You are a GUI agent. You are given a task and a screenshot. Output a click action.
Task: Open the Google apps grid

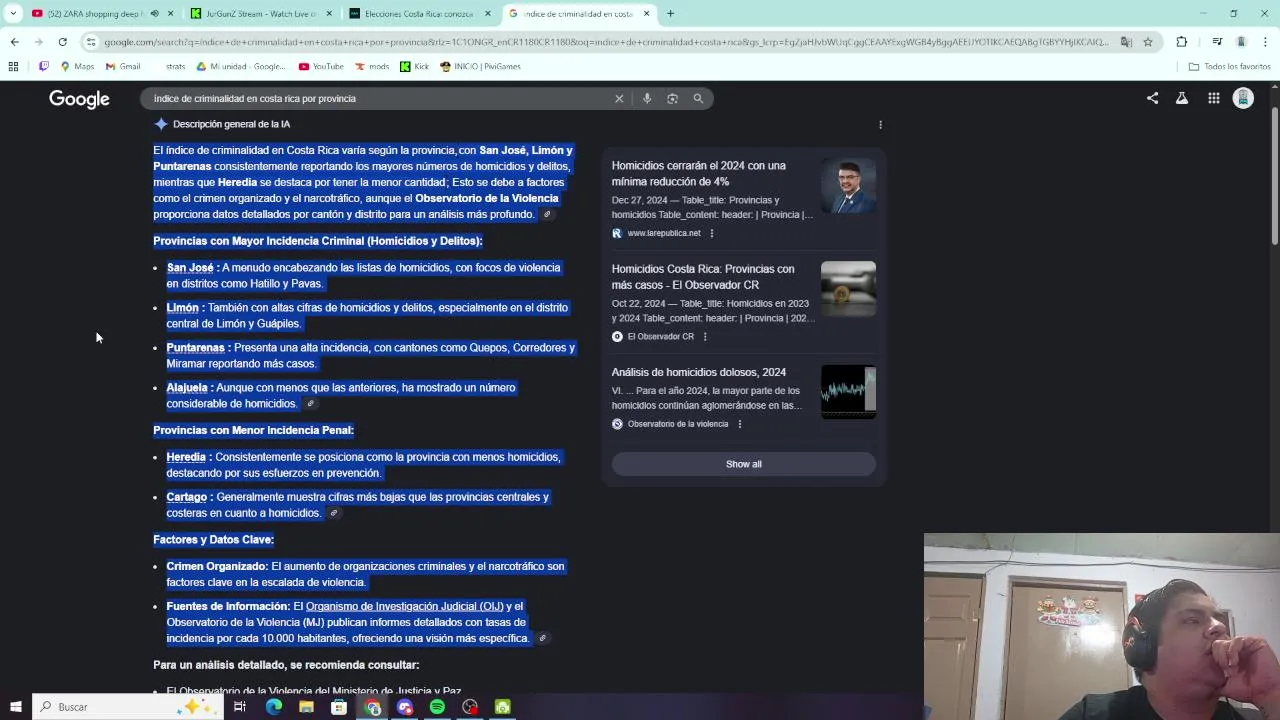point(1213,98)
